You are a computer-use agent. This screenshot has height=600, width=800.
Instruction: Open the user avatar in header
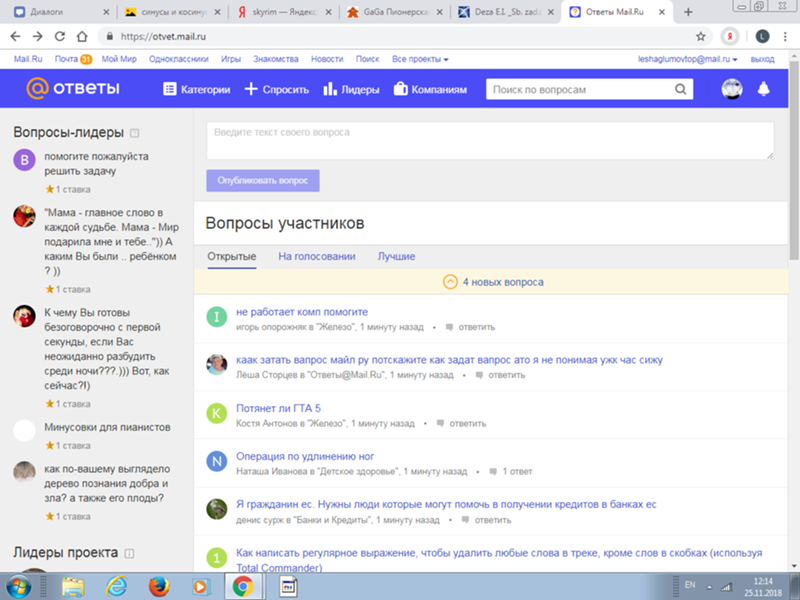tap(732, 89)
